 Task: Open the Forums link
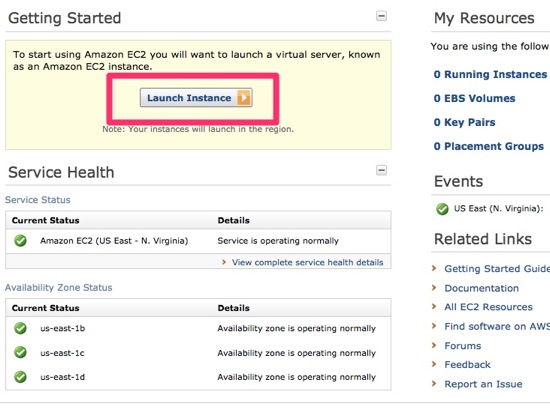point(463,346)
